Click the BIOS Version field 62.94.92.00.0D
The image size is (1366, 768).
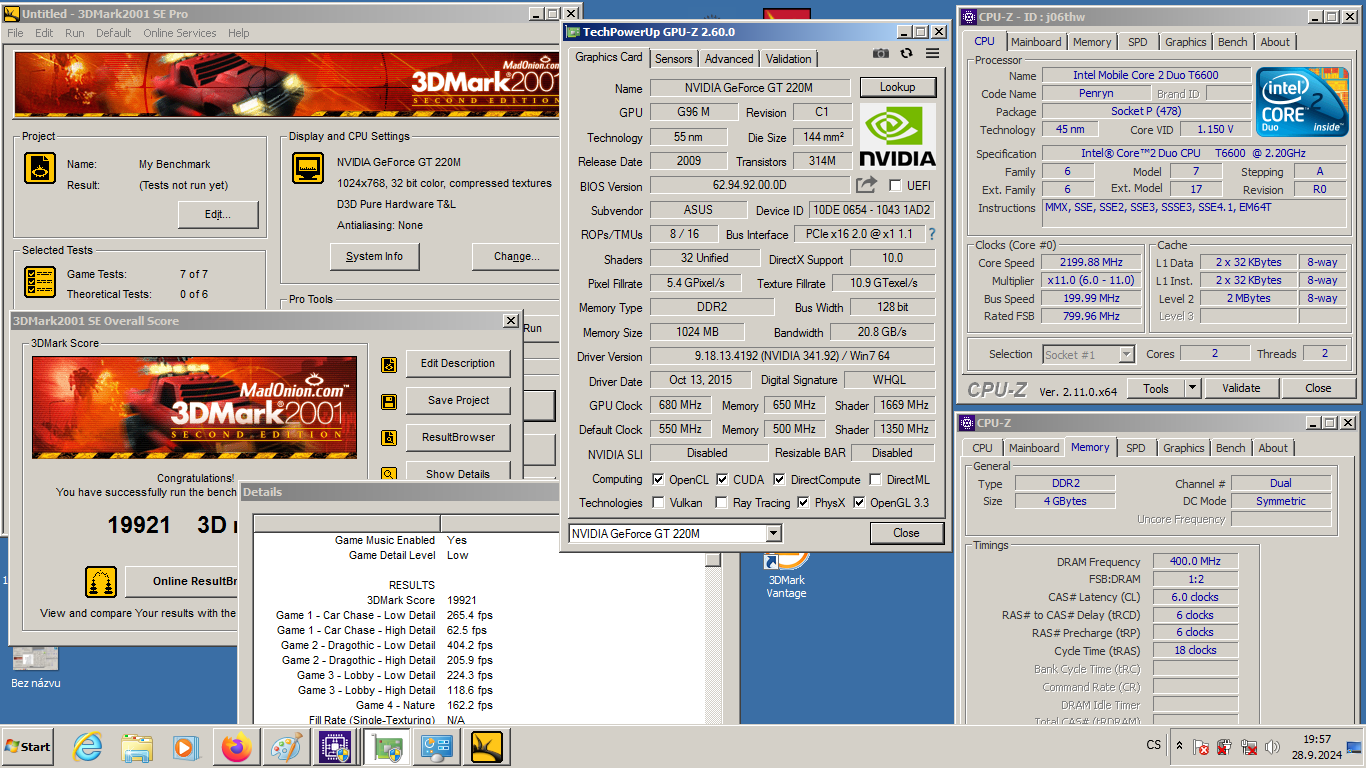[749, 185]
